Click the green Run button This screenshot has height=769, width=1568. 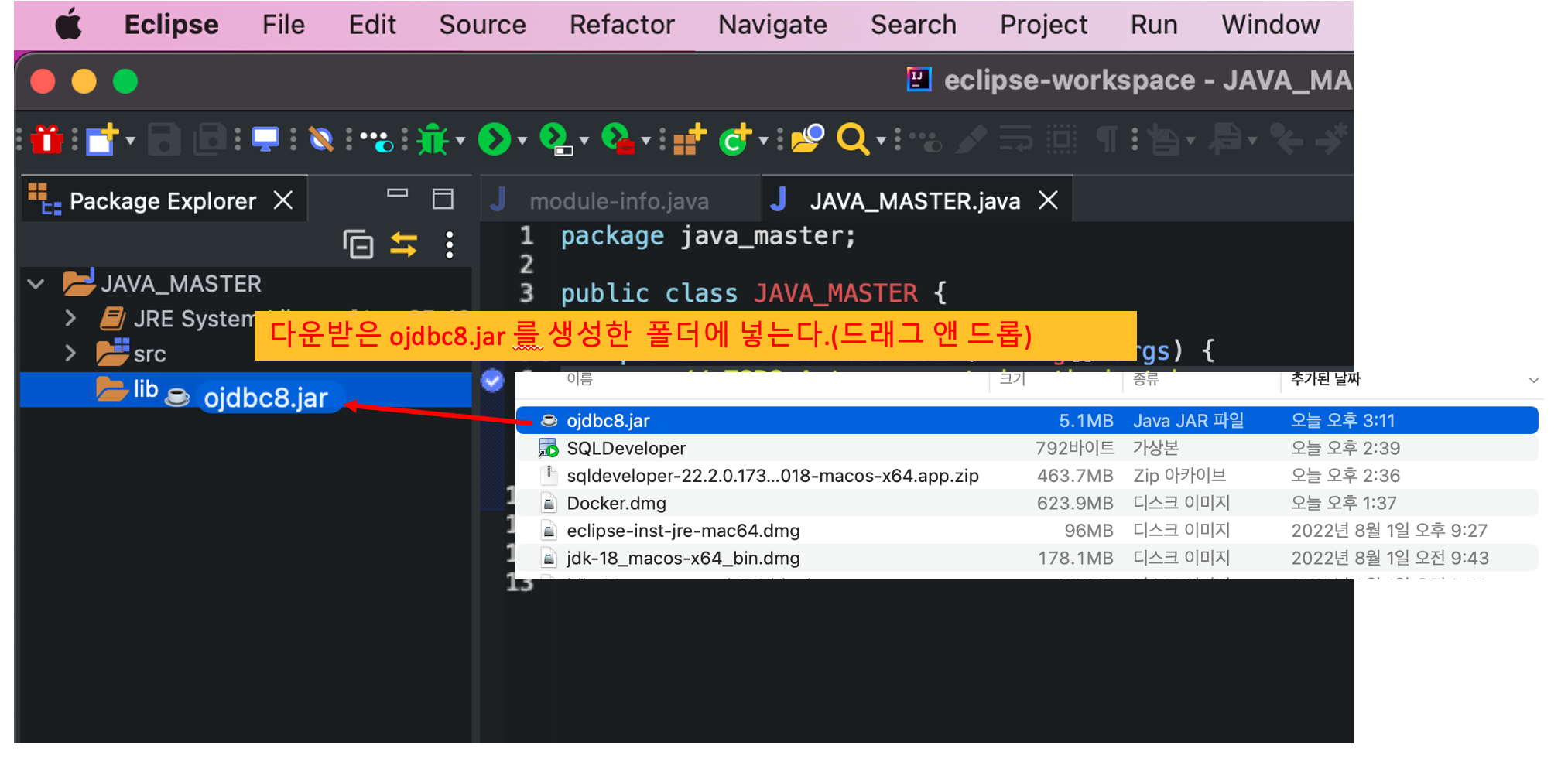pos(494,140)
